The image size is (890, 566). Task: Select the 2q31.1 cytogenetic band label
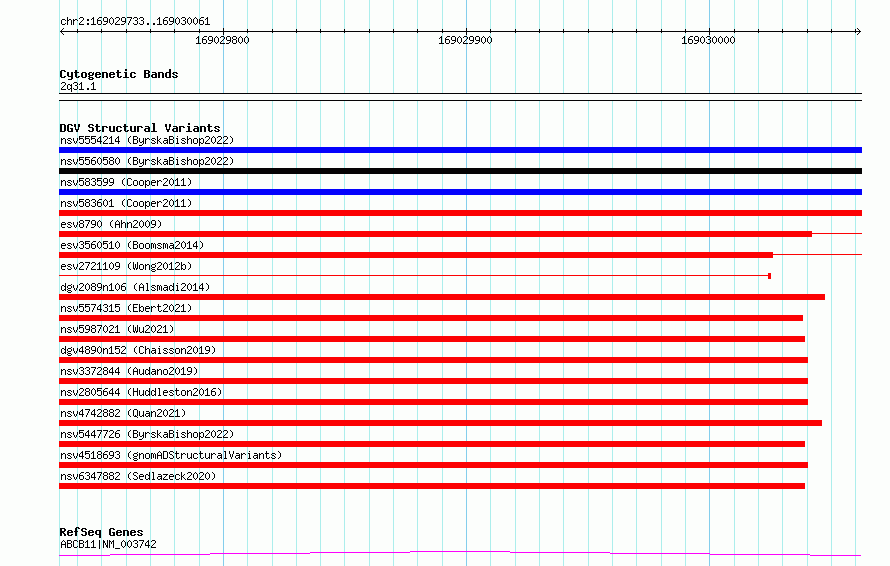[78, 86]
